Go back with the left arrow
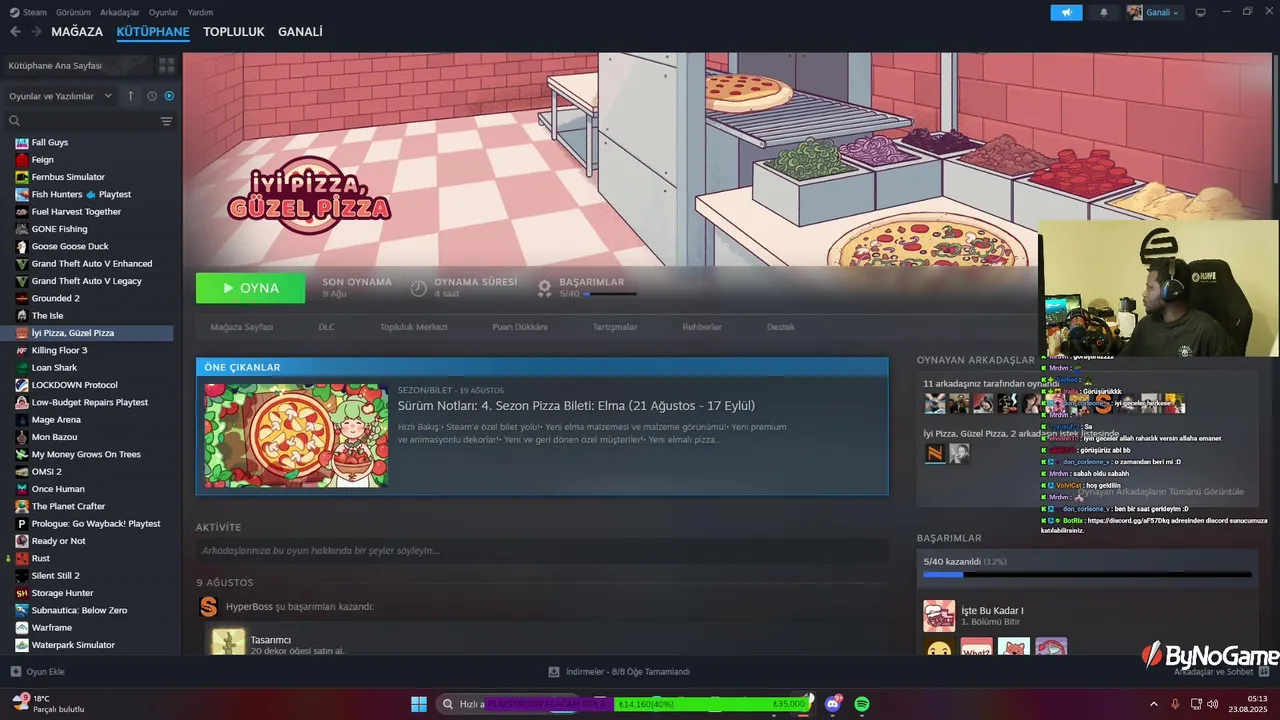Image resolution: width=1280 pixels, height=720 pixels. 15,32
